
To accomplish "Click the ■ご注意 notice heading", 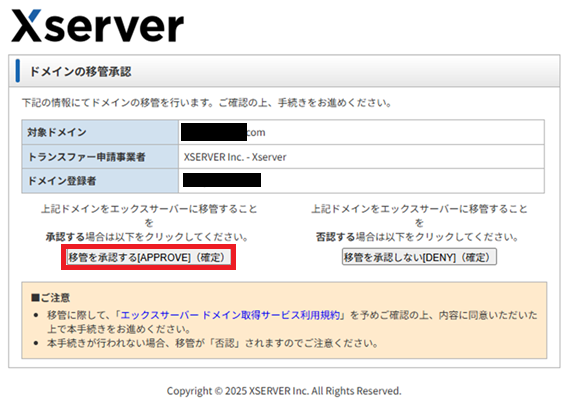I will pos(50,298).
